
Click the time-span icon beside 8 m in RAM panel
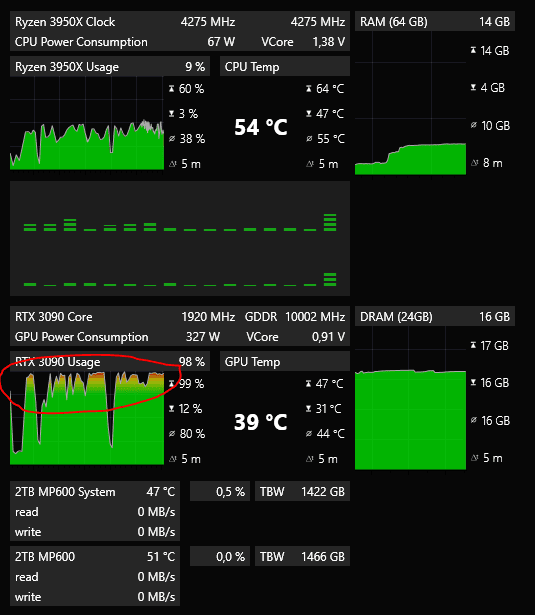[474, 162]
